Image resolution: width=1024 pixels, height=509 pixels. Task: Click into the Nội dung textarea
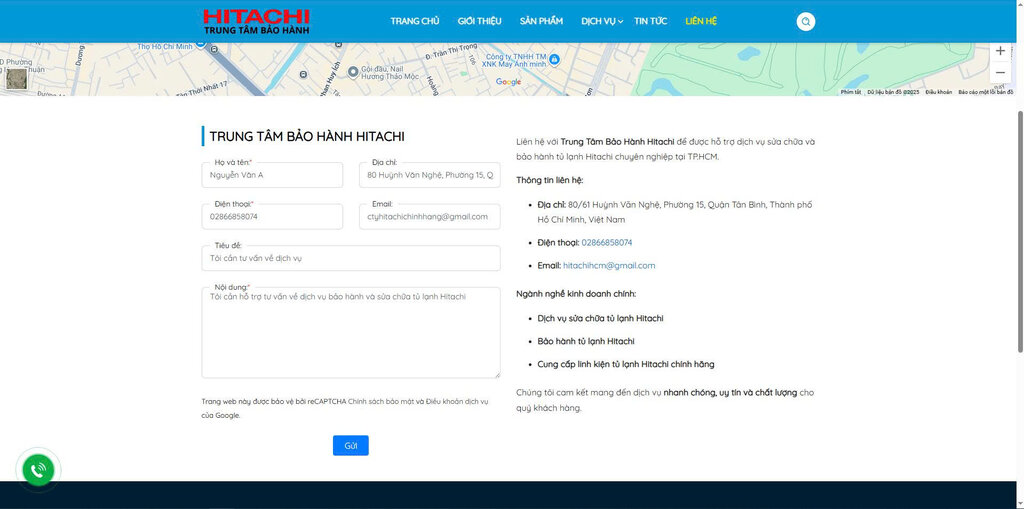(x=350, y=335)
